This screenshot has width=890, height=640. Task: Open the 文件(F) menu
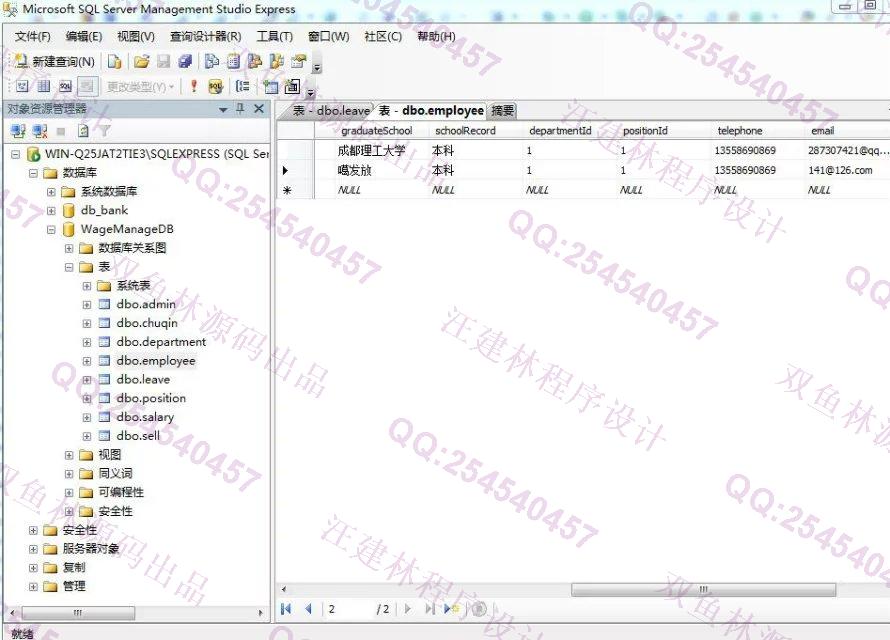[x=32, y=36]
